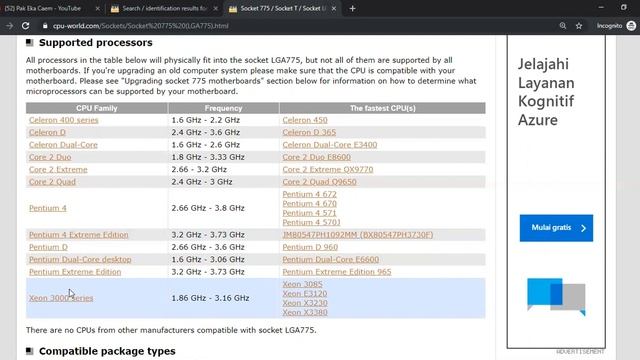
Task: Select the Socket 775 / Socket T tab
Action: [282, 8]
